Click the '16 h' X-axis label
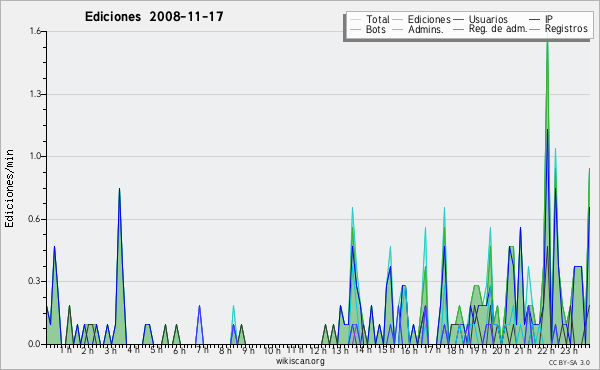The width and height of the screenshot is (600, 370). 409,350
